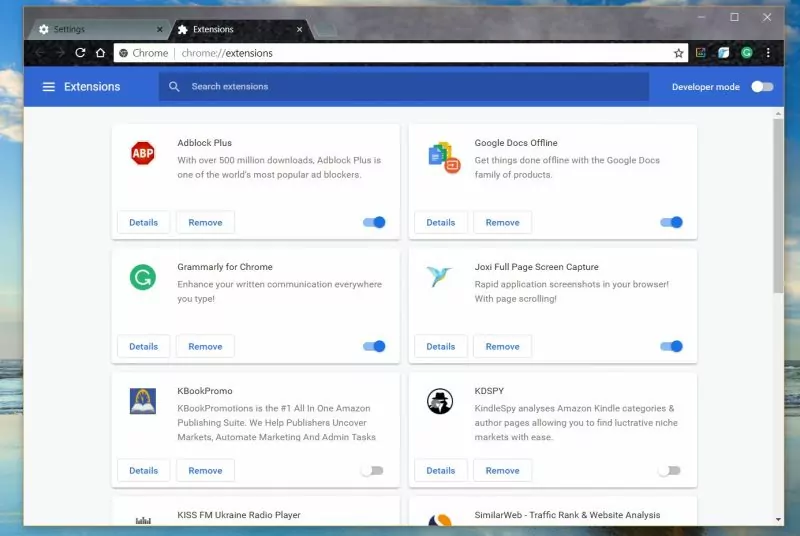This screenshot has height=536, width=800.
Task: Close the Extensions tab
Action: tap(299, 30)
